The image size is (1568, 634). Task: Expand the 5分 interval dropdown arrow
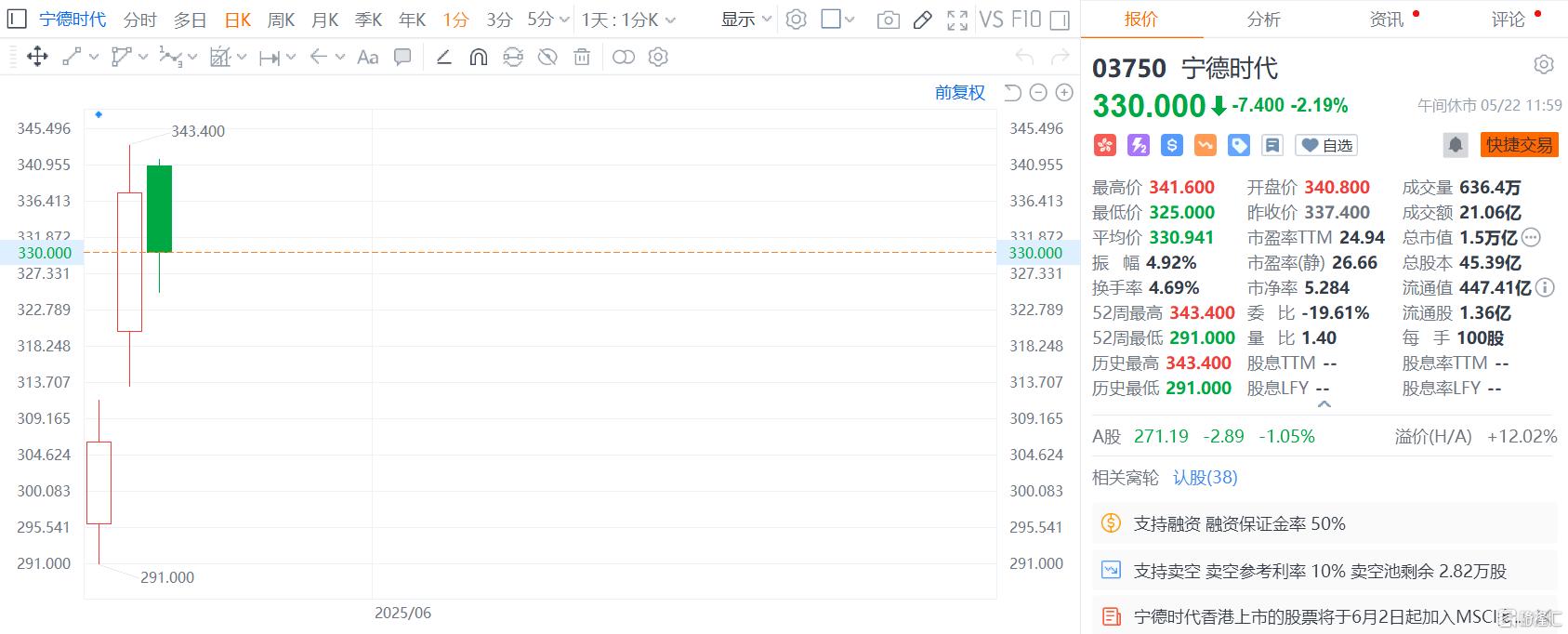point(564,20)
